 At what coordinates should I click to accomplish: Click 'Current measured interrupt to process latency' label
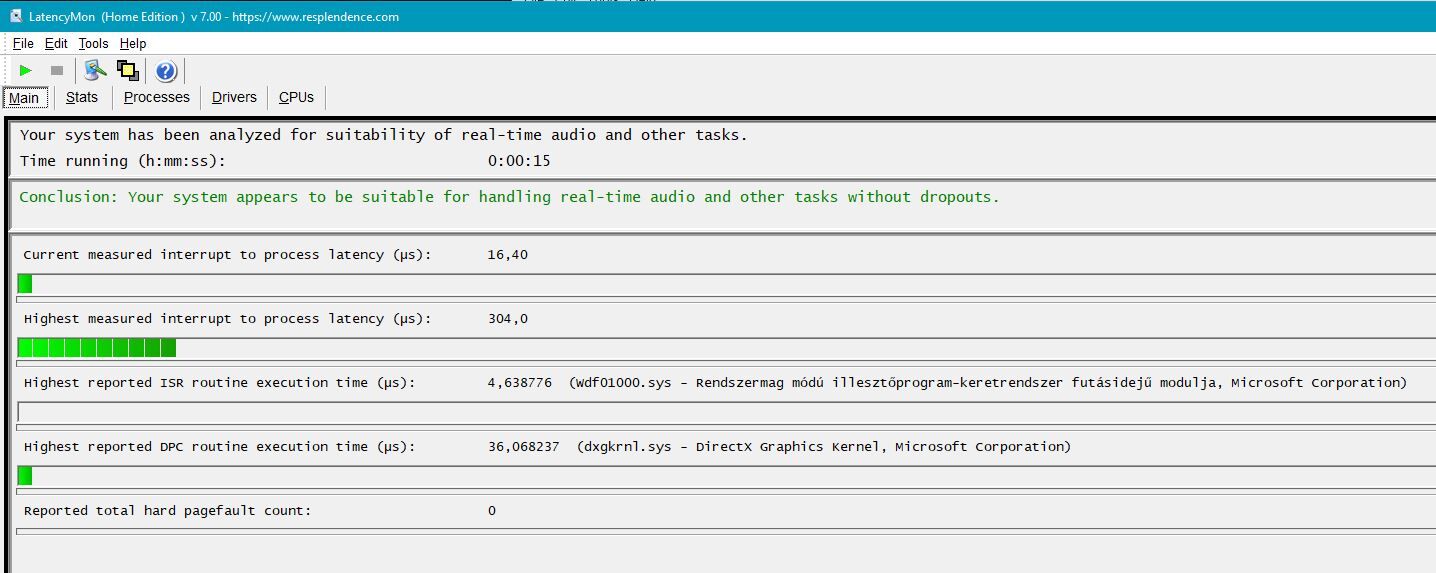227,255
